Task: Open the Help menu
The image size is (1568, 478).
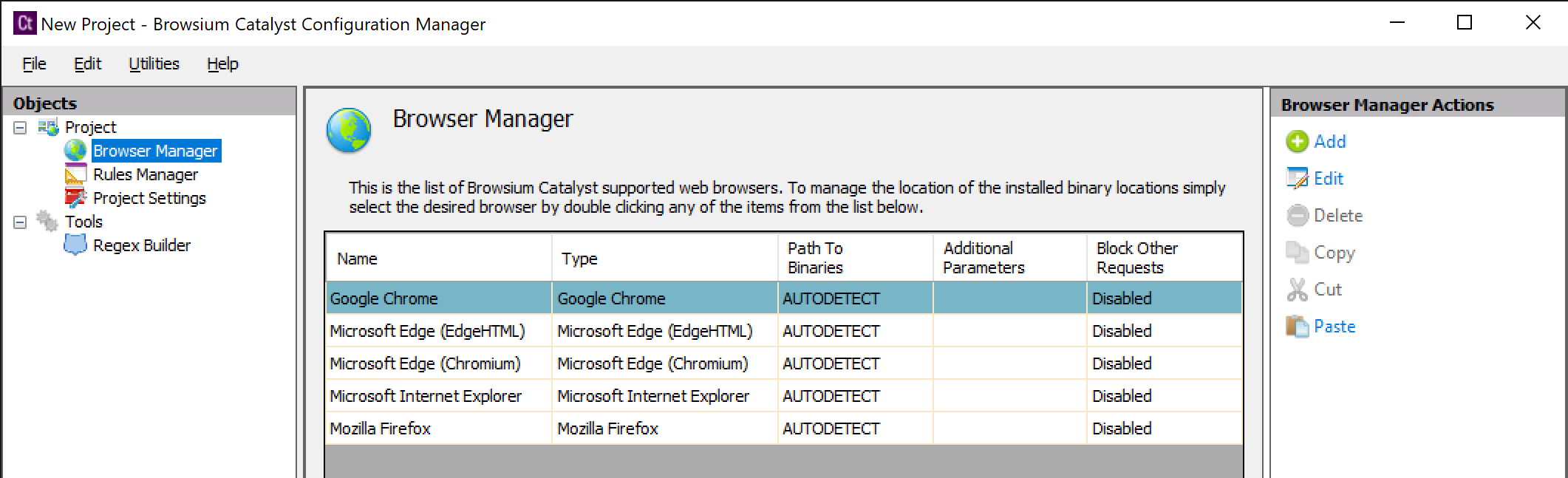Action: coord(222,64)
